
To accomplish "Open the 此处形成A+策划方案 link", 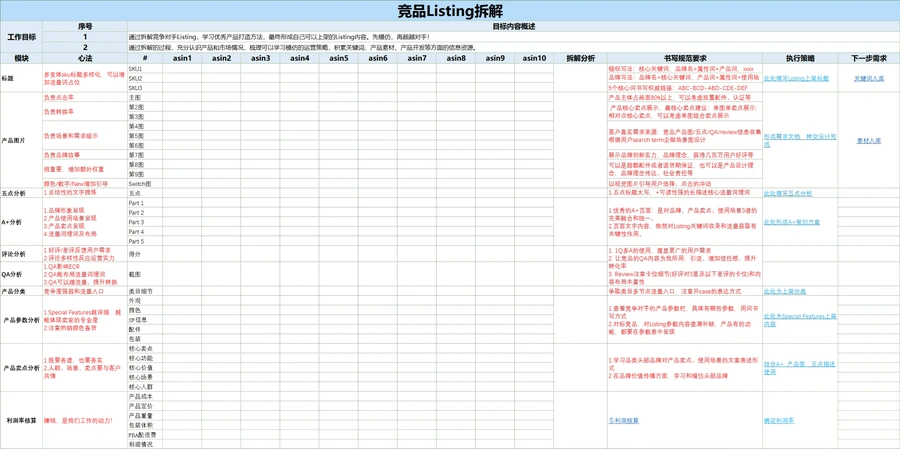I will click(x=792, y=222).
